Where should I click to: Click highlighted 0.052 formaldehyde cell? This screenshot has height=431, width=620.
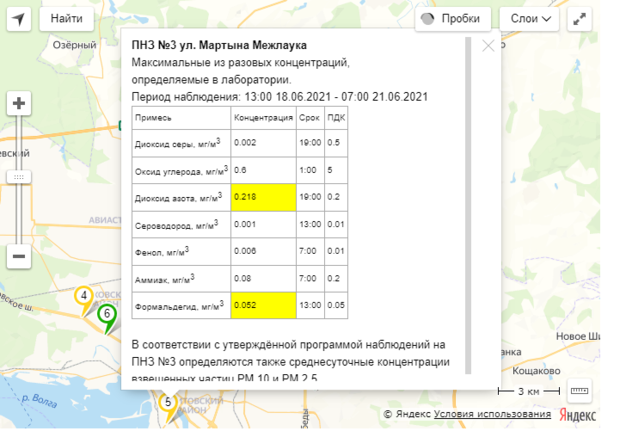[x=262, y=305]
